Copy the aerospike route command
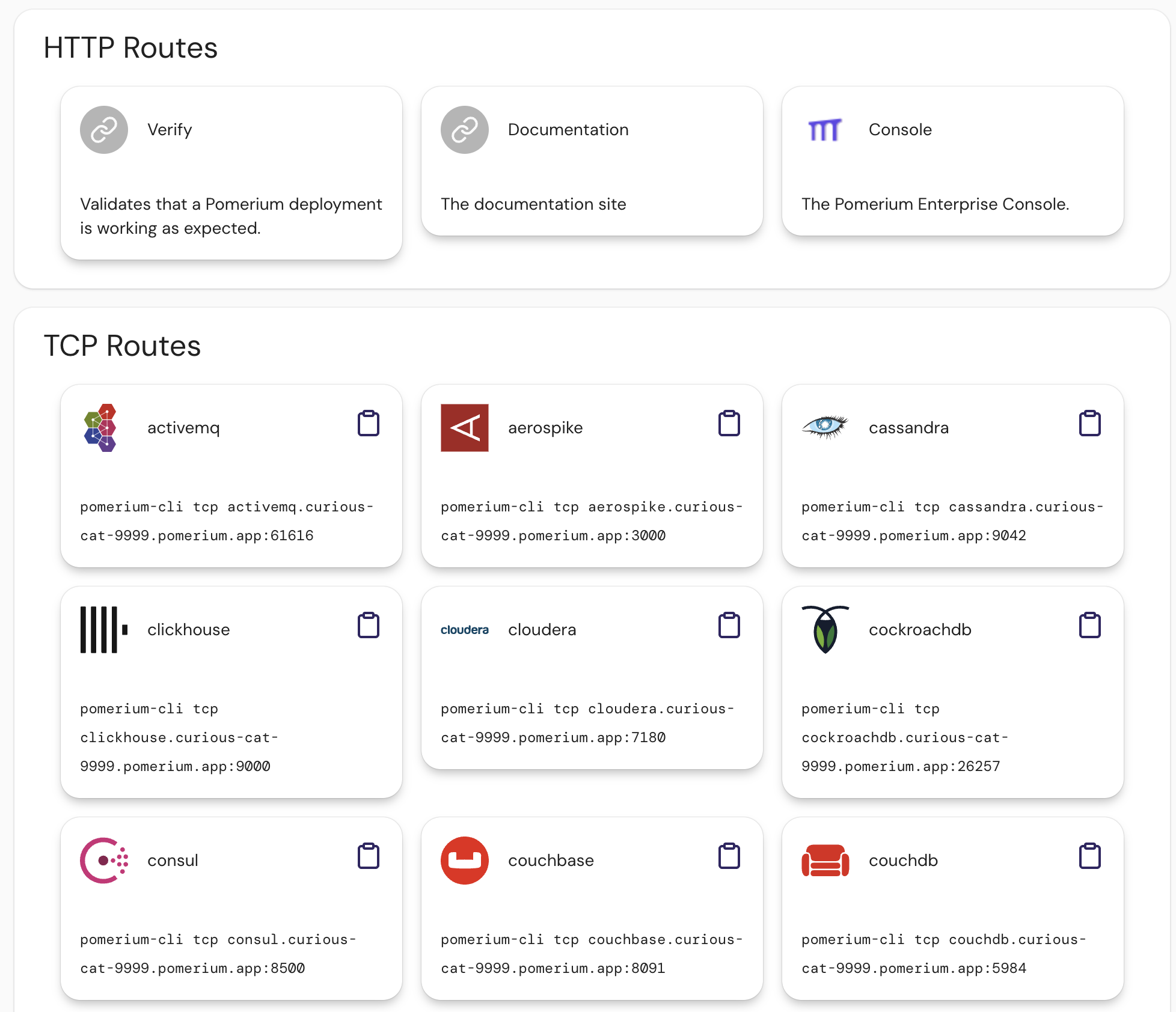1176x1012 pixels. [729, 422]
